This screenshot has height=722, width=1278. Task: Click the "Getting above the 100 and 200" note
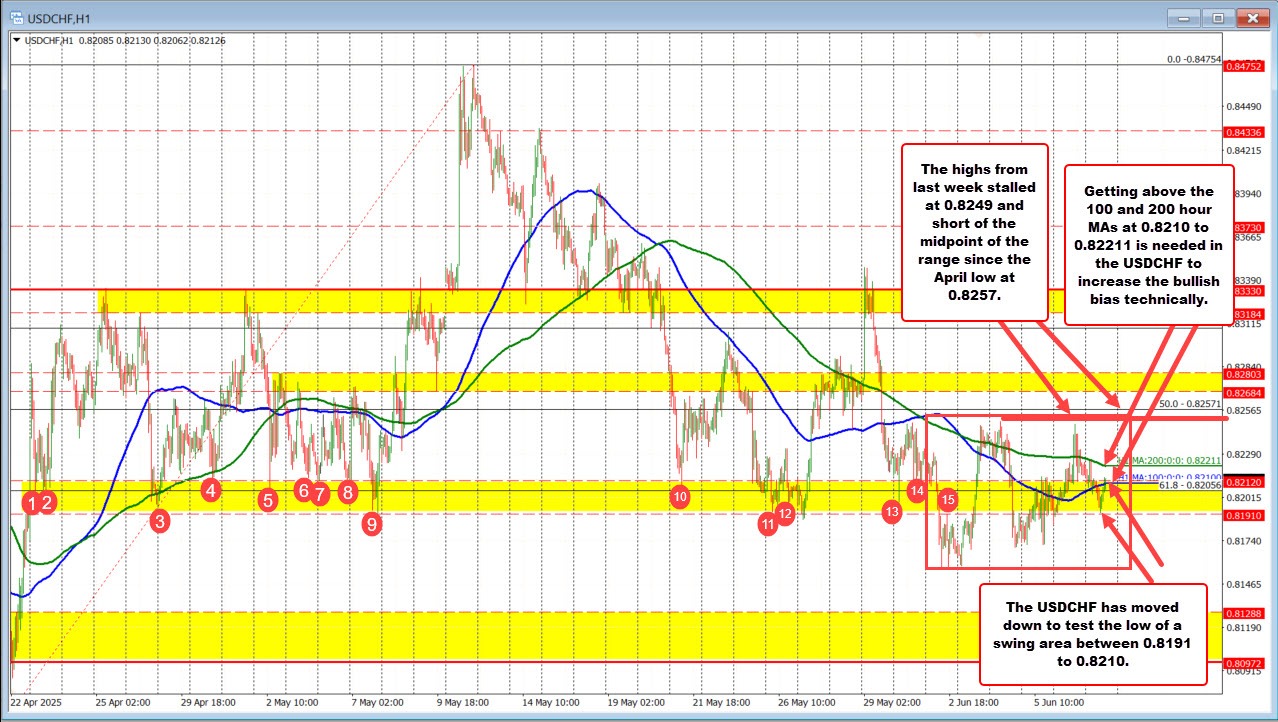[1149, 245]
